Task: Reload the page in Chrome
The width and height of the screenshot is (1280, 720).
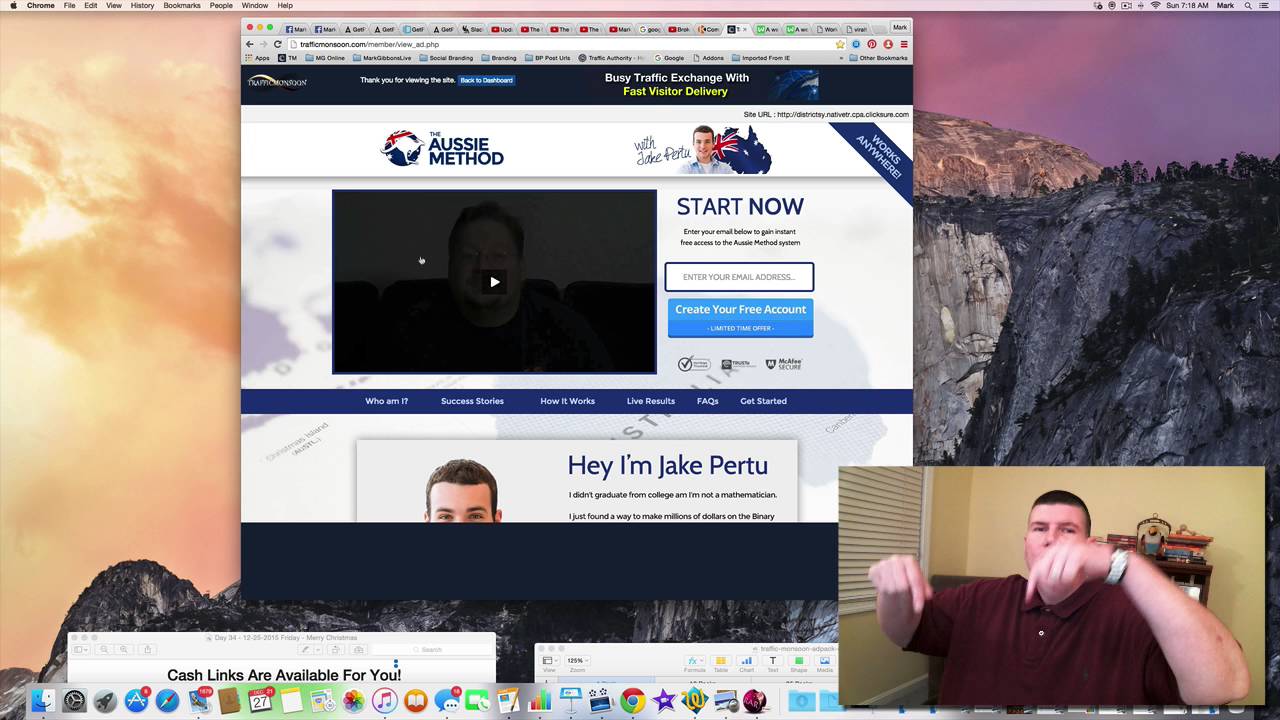Action: pos(277,44)
